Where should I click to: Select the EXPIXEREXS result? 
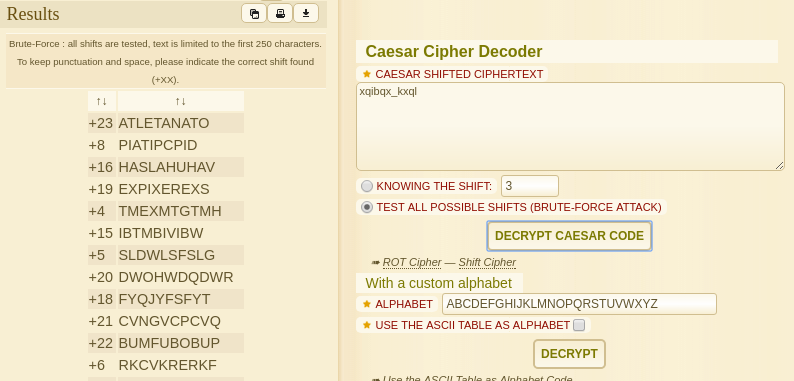click(164, 189)
